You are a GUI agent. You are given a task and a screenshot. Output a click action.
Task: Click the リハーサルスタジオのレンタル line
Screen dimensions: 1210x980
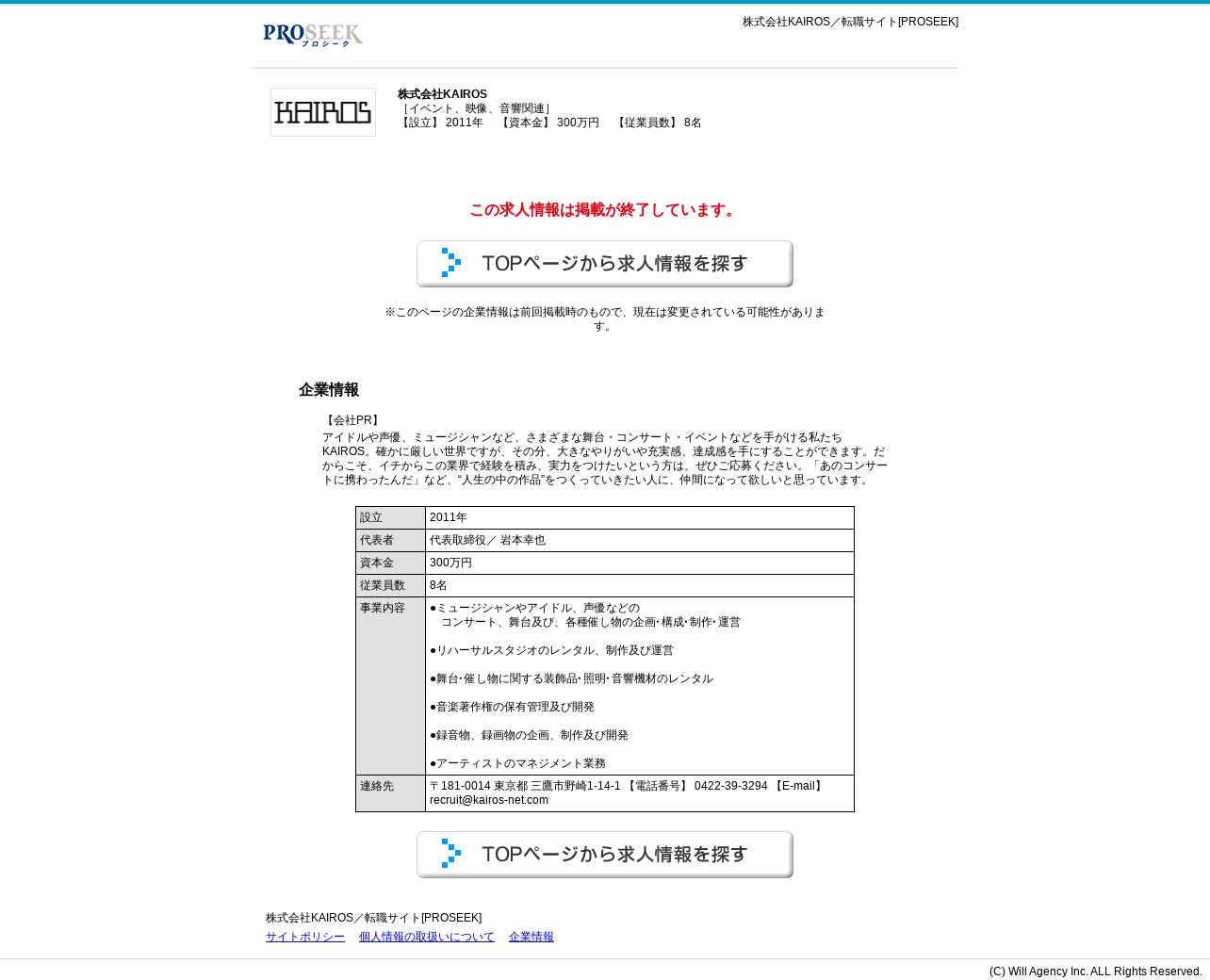[552, 650]
